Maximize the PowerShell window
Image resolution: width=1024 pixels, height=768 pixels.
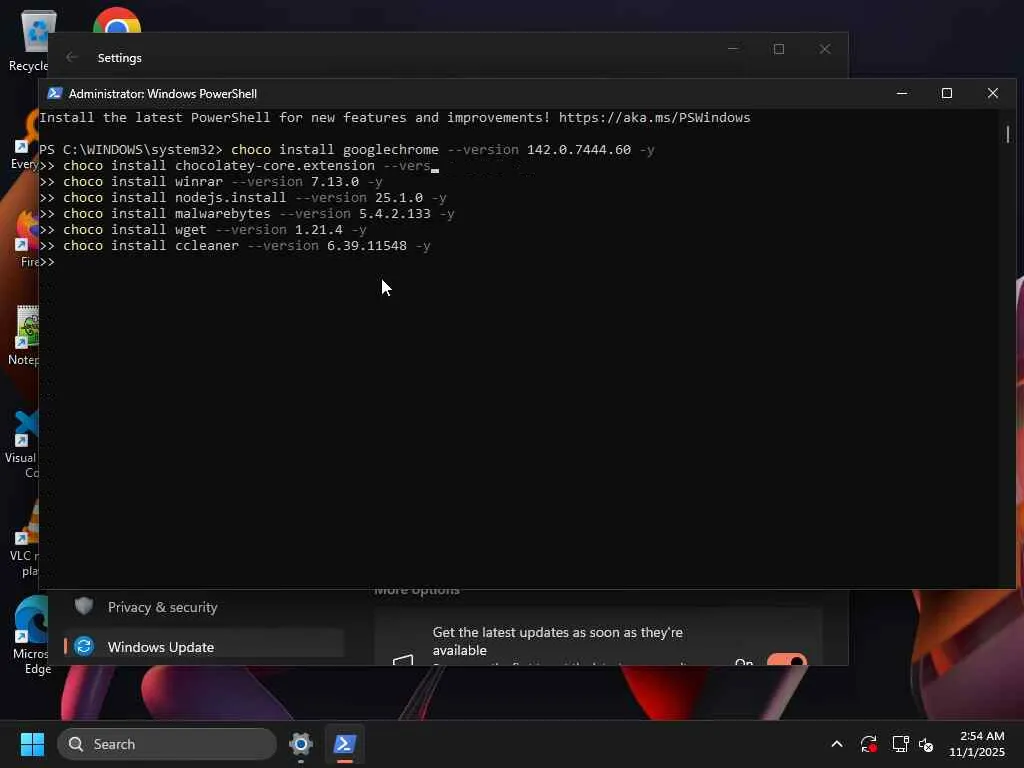click(946, 93)
